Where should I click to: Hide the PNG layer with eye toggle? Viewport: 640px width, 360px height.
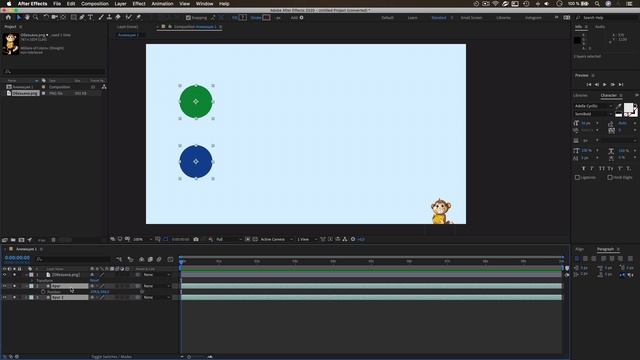4,275
